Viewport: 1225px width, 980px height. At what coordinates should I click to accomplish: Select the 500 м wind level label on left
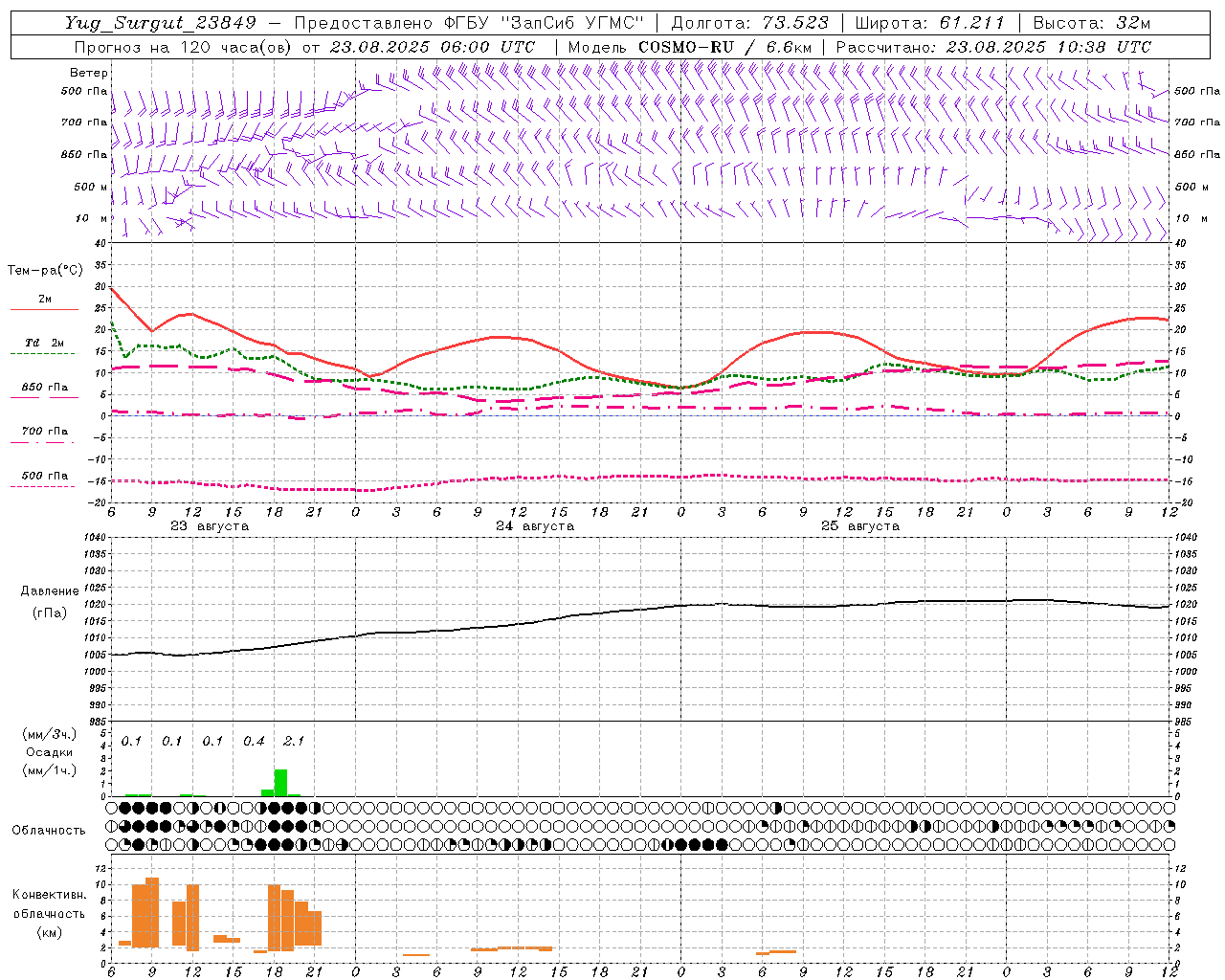(x=90, y=187)
